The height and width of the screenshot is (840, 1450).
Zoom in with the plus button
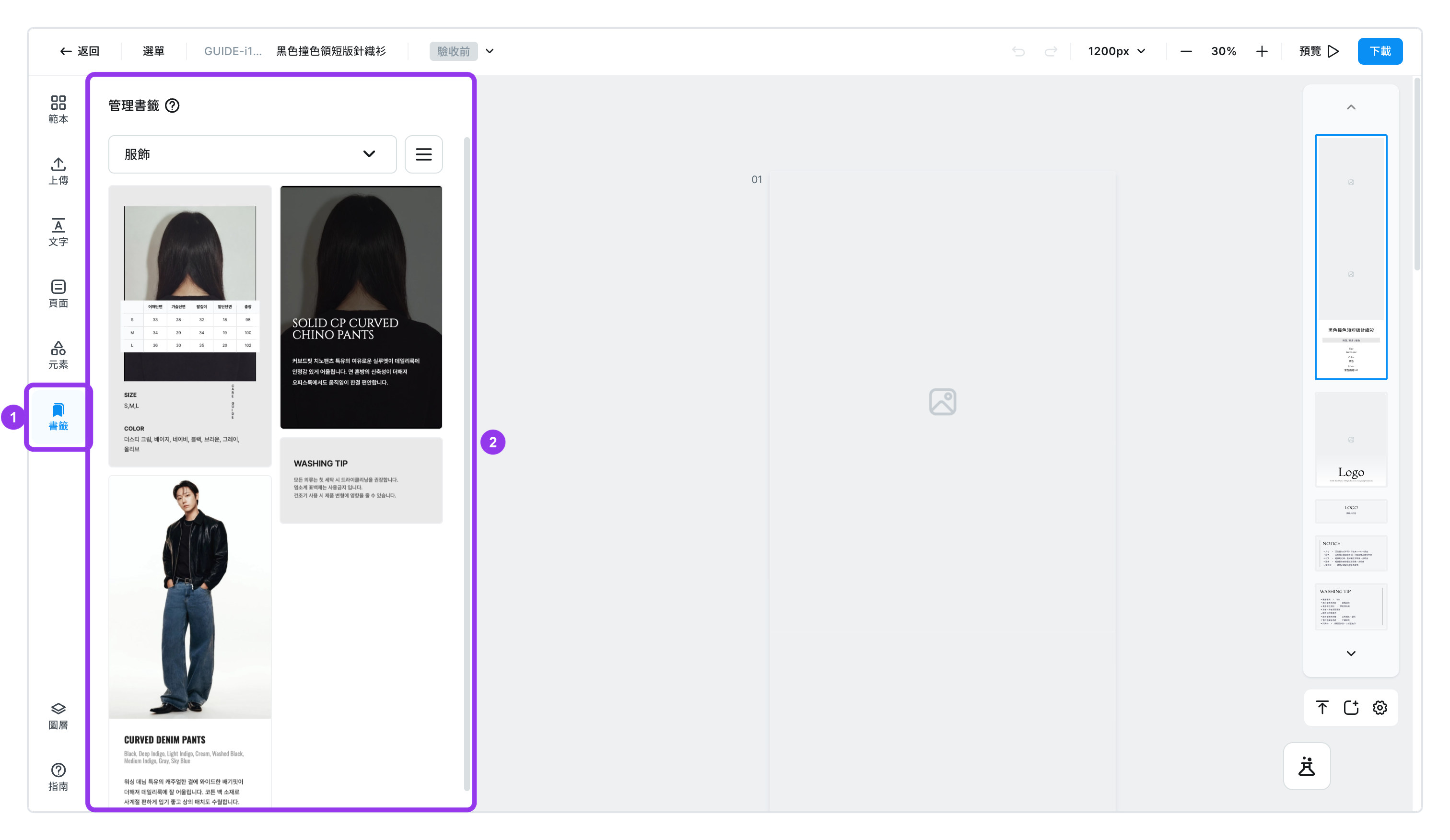coord(1262,51)
